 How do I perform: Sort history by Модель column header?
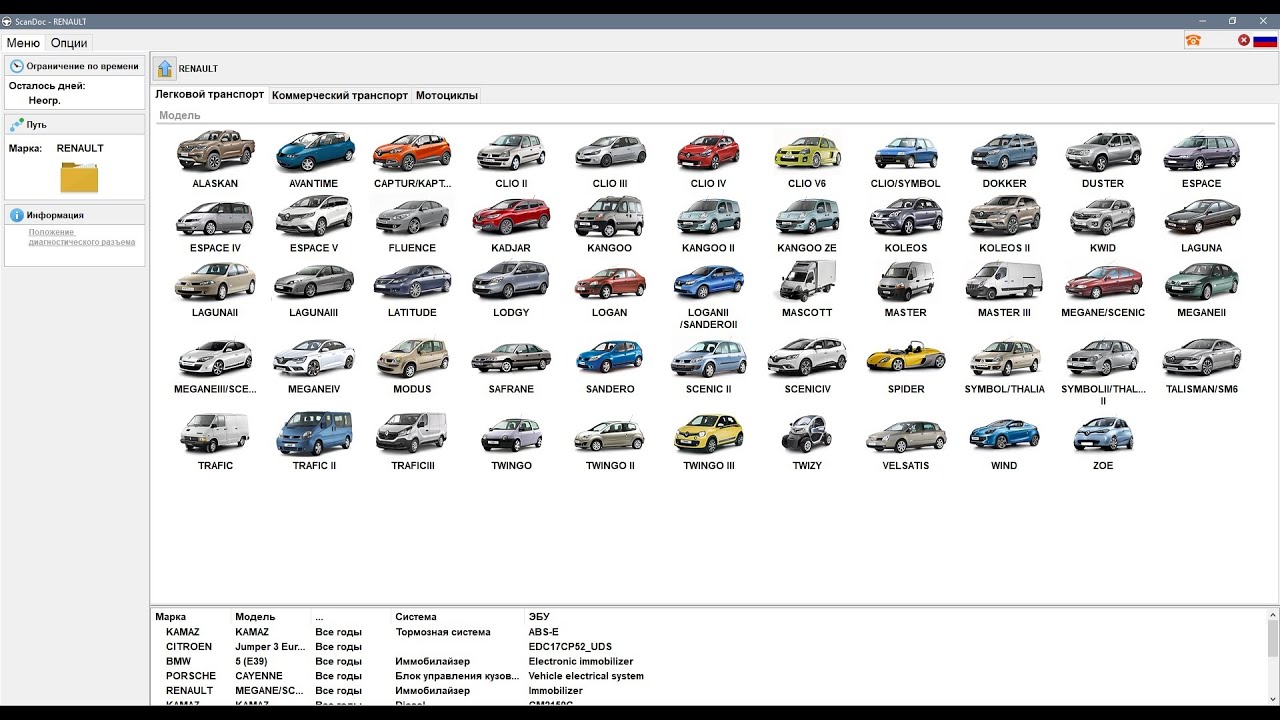pyautogui.click(x=270, y=617)
